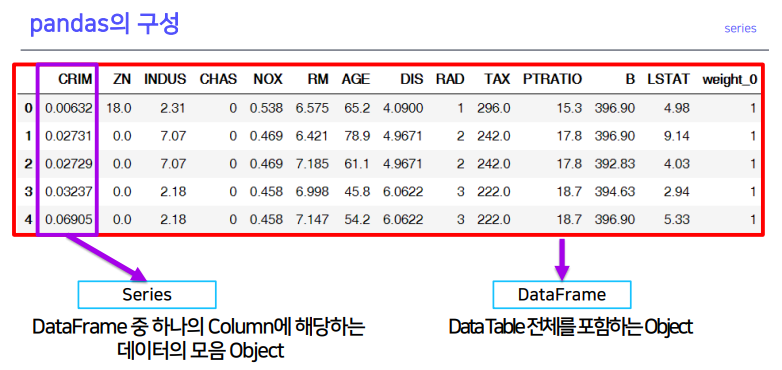
Task: Click CRIM value 0.03237
Action: point(69,191)
